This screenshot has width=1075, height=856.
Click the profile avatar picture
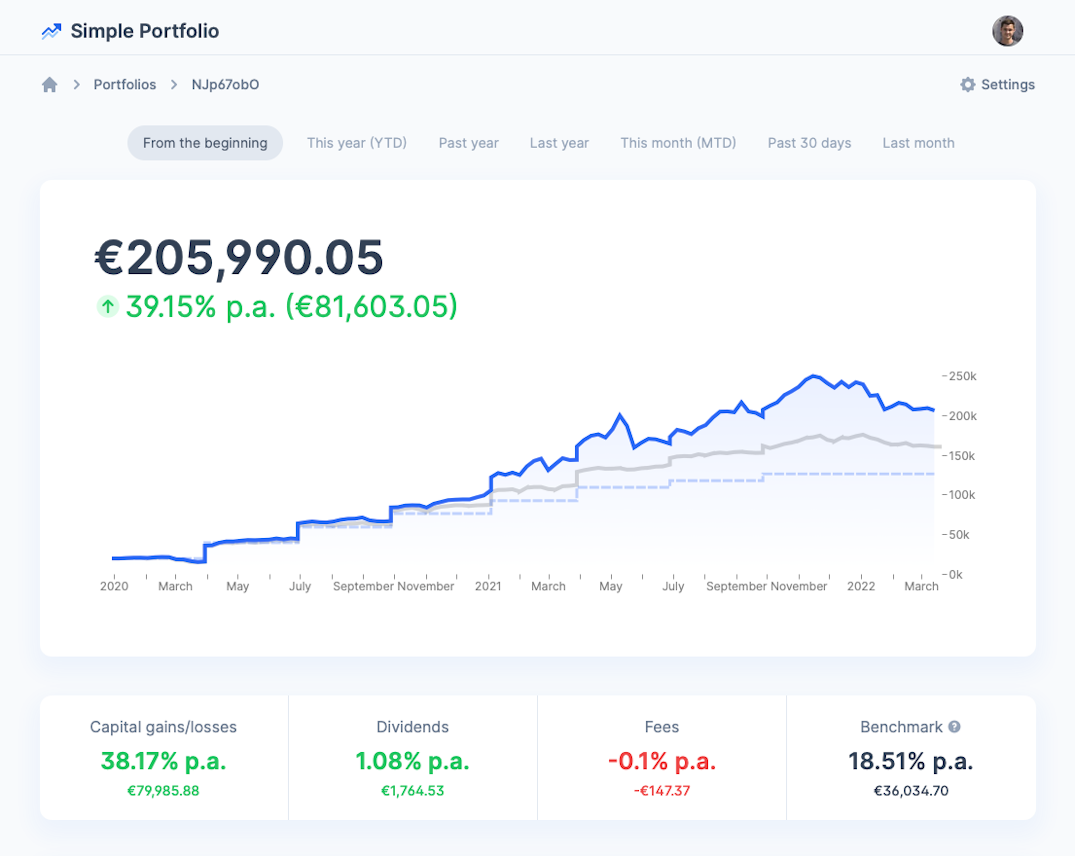(x=1007, y=31)
